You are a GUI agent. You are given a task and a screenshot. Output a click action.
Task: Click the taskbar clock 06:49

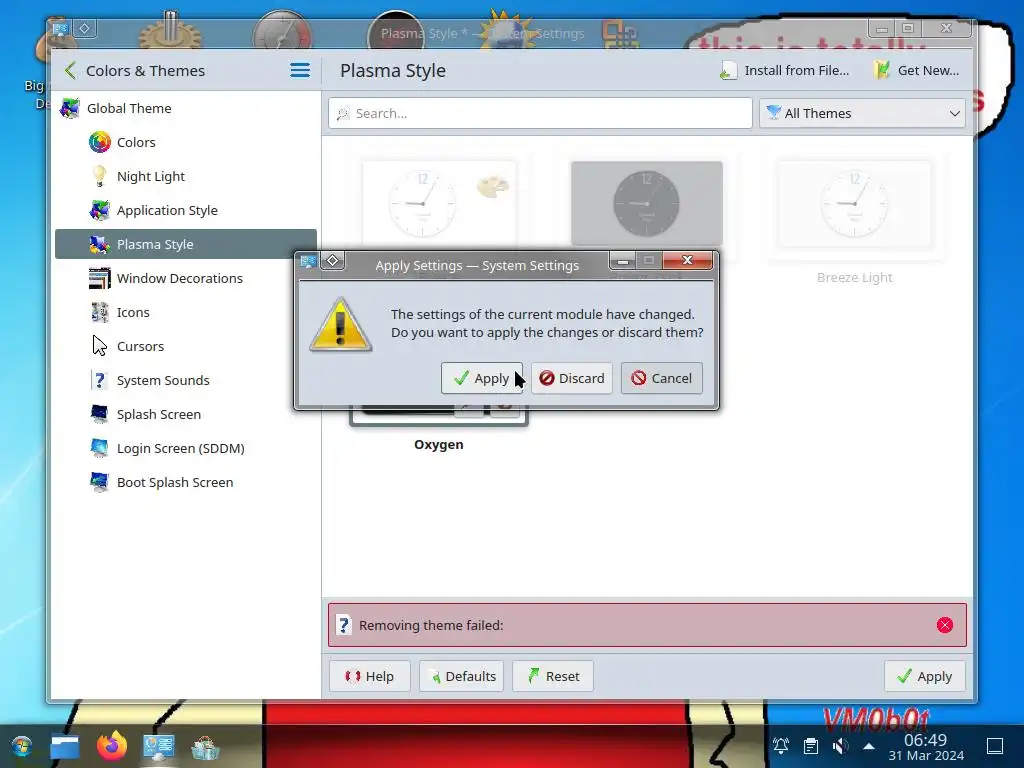point(925,740)
